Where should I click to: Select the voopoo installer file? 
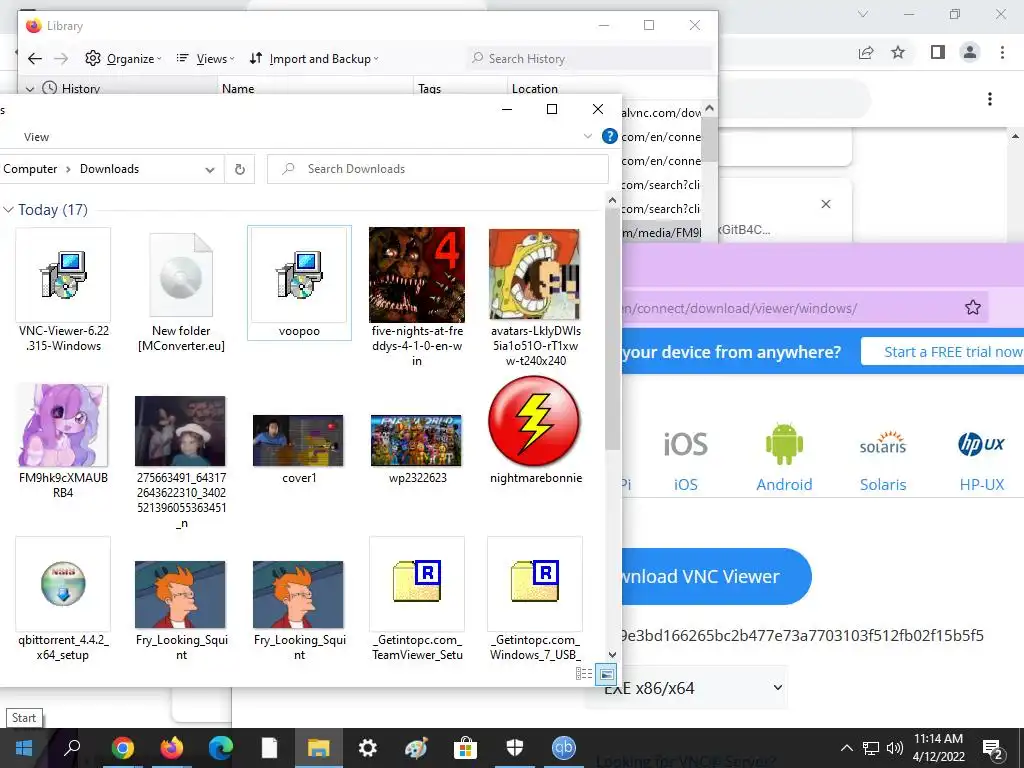pyautogui.click(x=299, y=283)
